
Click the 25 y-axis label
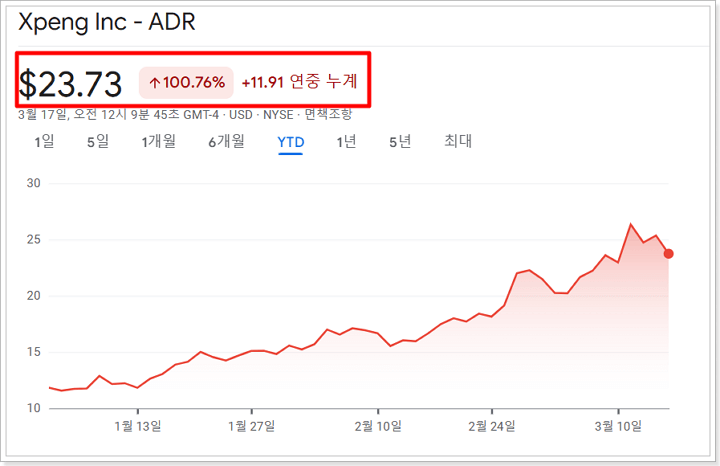pyautogui.click(x=34, y=240)
